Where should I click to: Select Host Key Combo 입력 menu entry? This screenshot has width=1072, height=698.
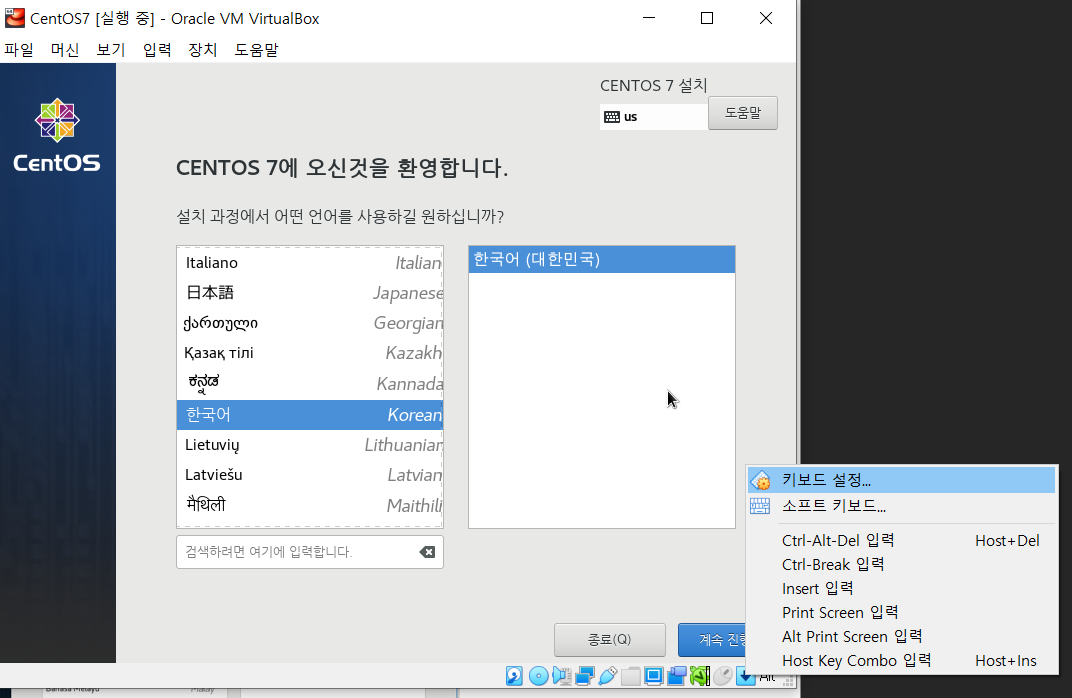coord(901,660)
